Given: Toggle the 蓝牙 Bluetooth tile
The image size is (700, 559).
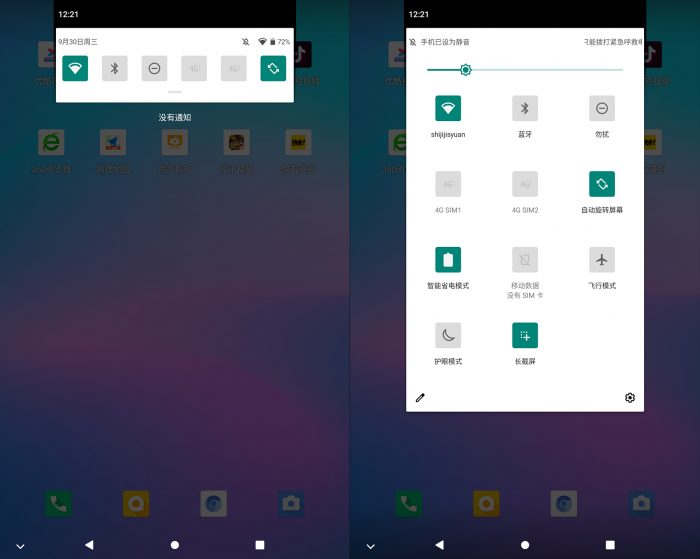Looking at the screenshot, I should point(525,108).
